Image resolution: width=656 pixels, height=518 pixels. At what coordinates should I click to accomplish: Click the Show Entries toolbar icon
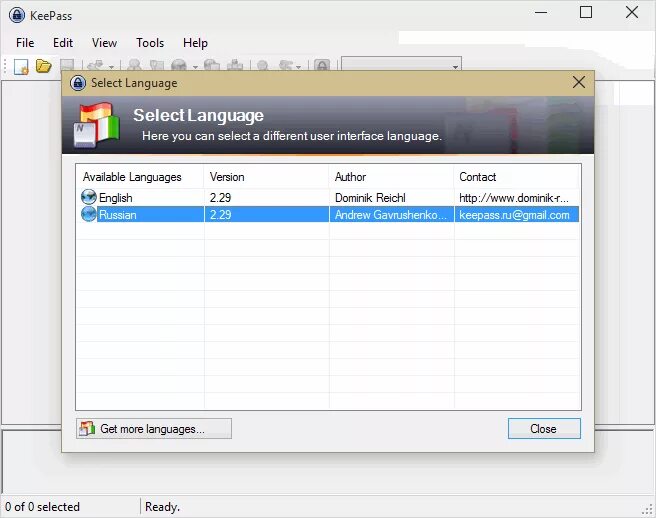[286, 65]
